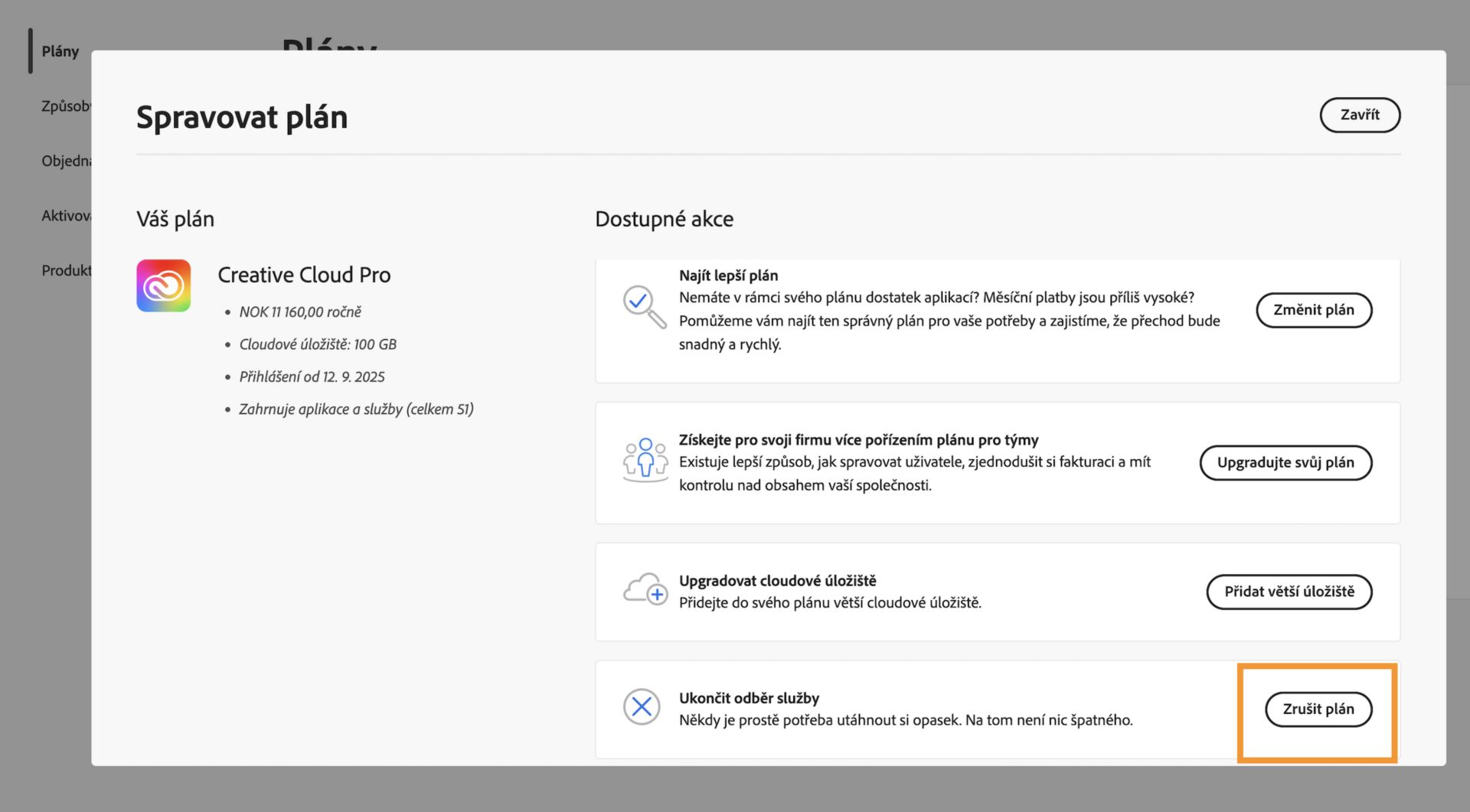Image resolution: width=1470 pixels, height=812 pixels.
Task: Click the Změnit plán button
Action: [x=1313, y=310]
